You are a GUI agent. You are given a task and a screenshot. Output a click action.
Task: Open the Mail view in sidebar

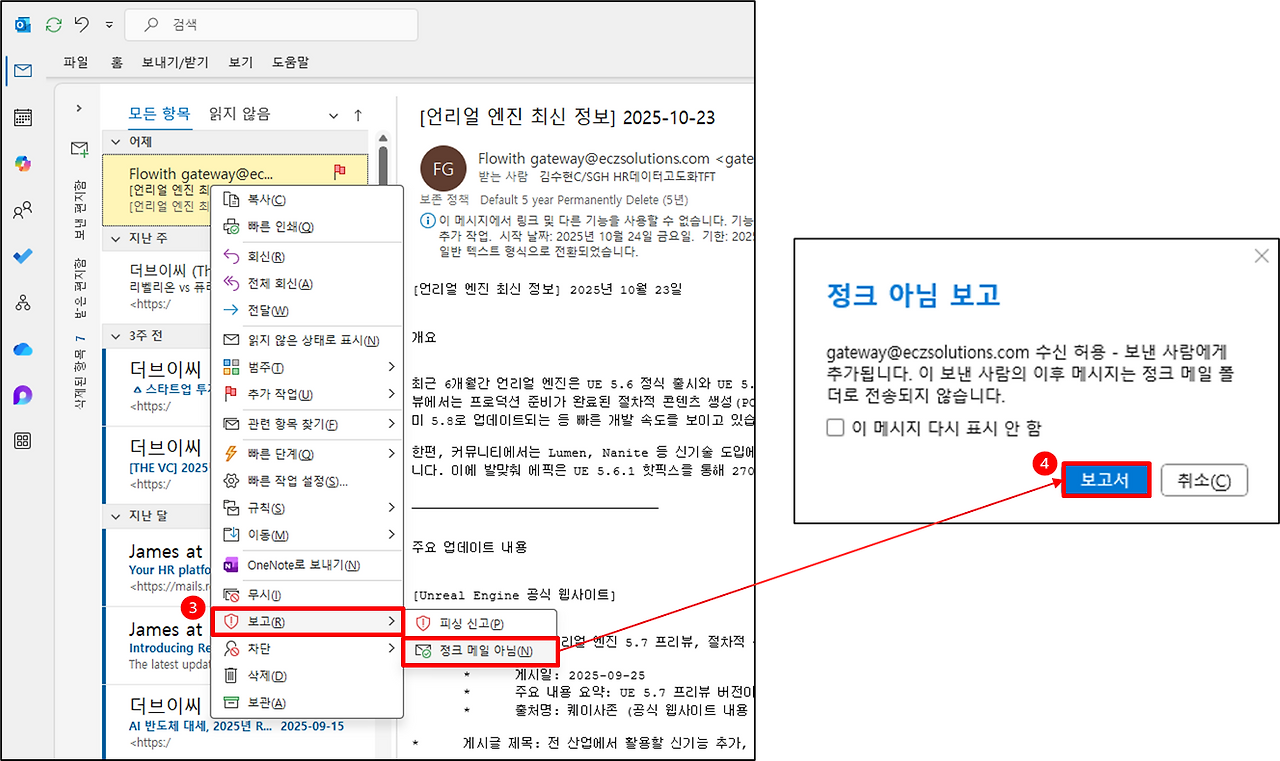[22, 71]
